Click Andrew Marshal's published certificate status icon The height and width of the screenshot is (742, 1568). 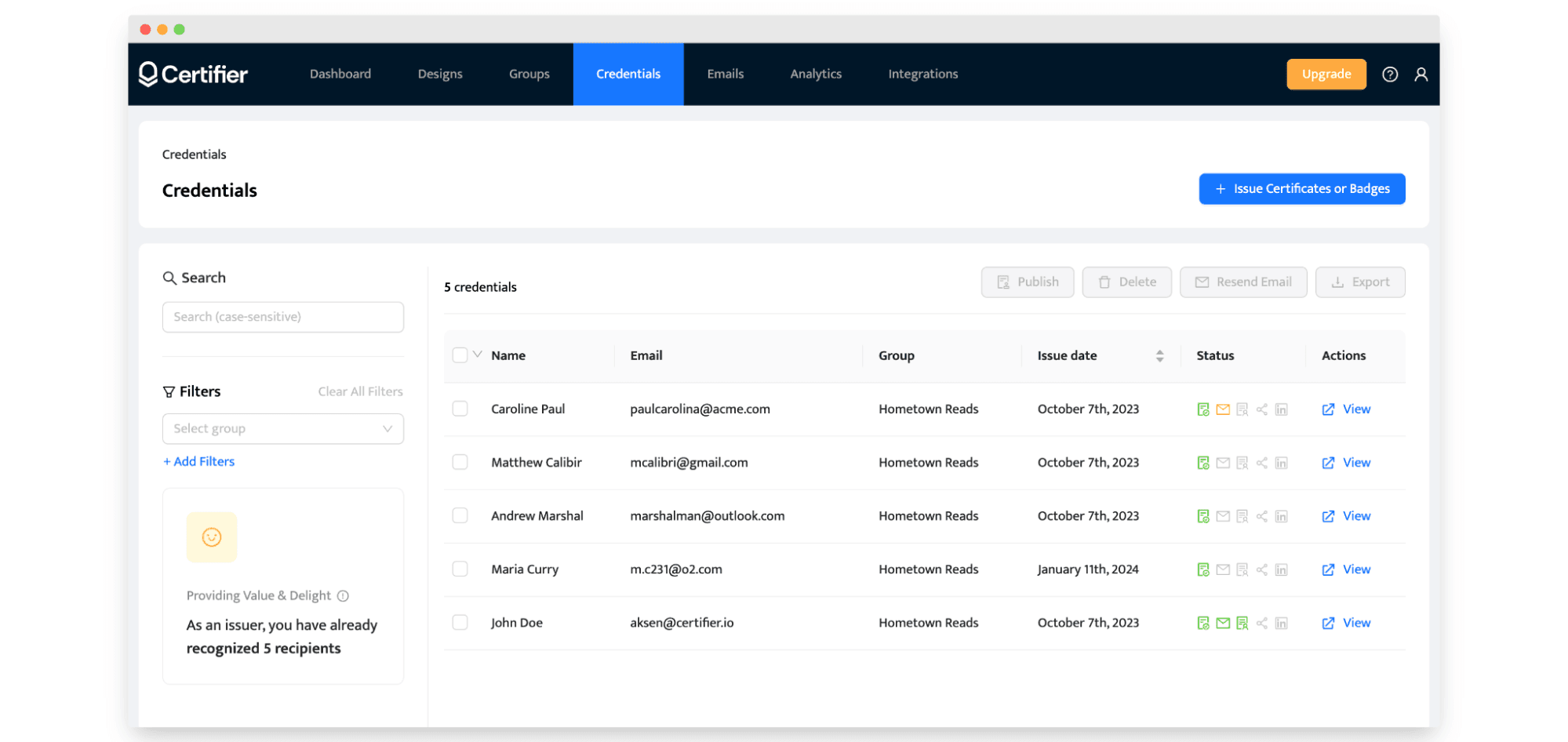pos(1202,516)
